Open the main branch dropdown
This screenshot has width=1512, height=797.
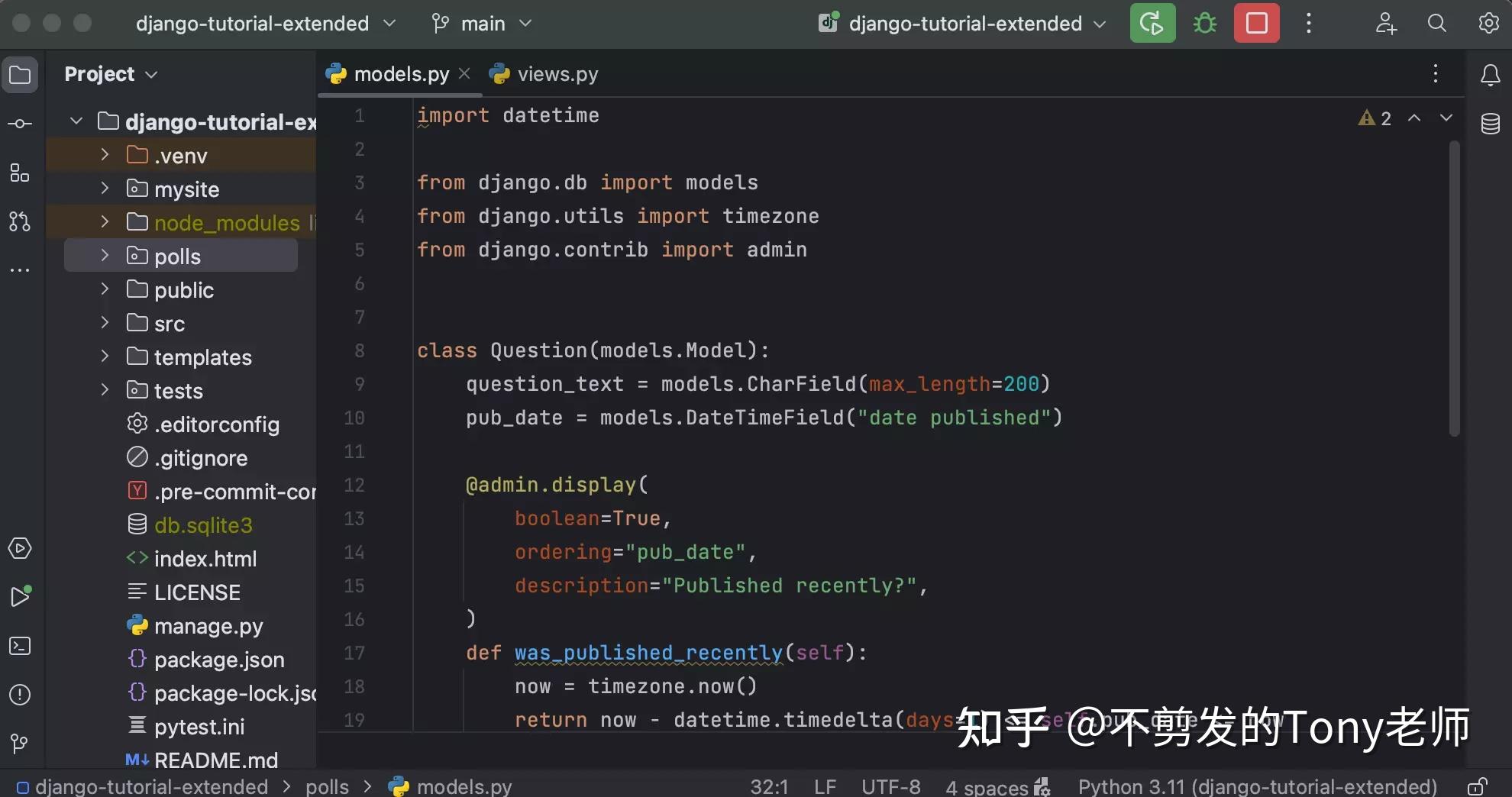point(481,23)
